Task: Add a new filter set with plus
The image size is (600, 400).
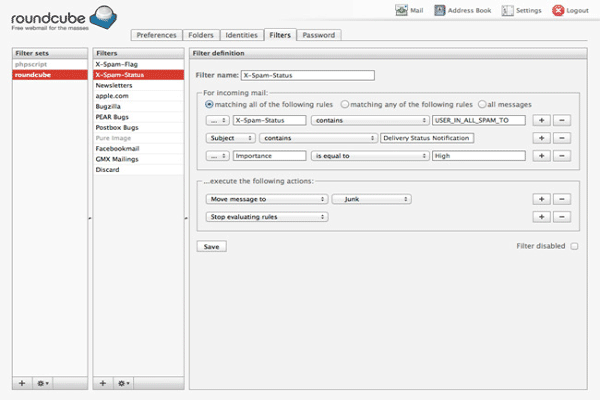Action: [22, 383]
